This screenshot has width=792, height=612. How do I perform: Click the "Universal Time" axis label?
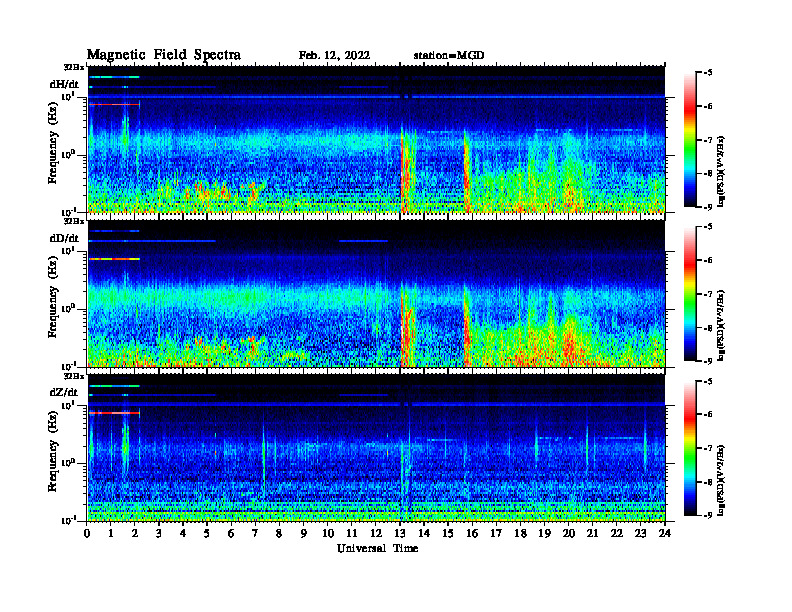[x=377, y=548]
